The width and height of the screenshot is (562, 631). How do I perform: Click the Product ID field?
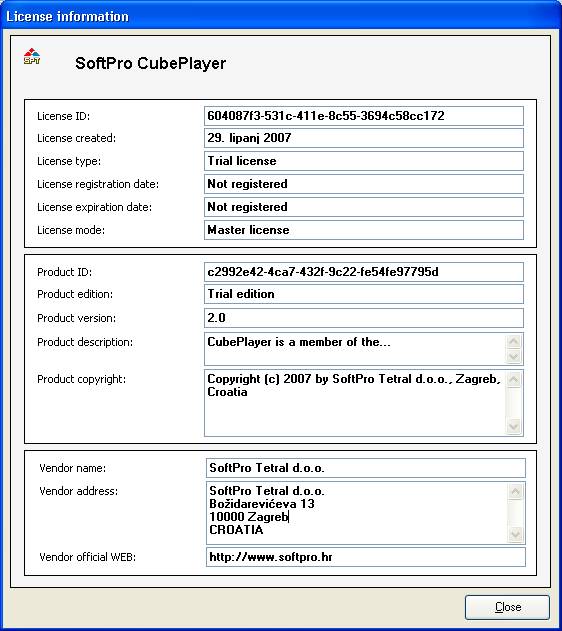pos(364,272)
